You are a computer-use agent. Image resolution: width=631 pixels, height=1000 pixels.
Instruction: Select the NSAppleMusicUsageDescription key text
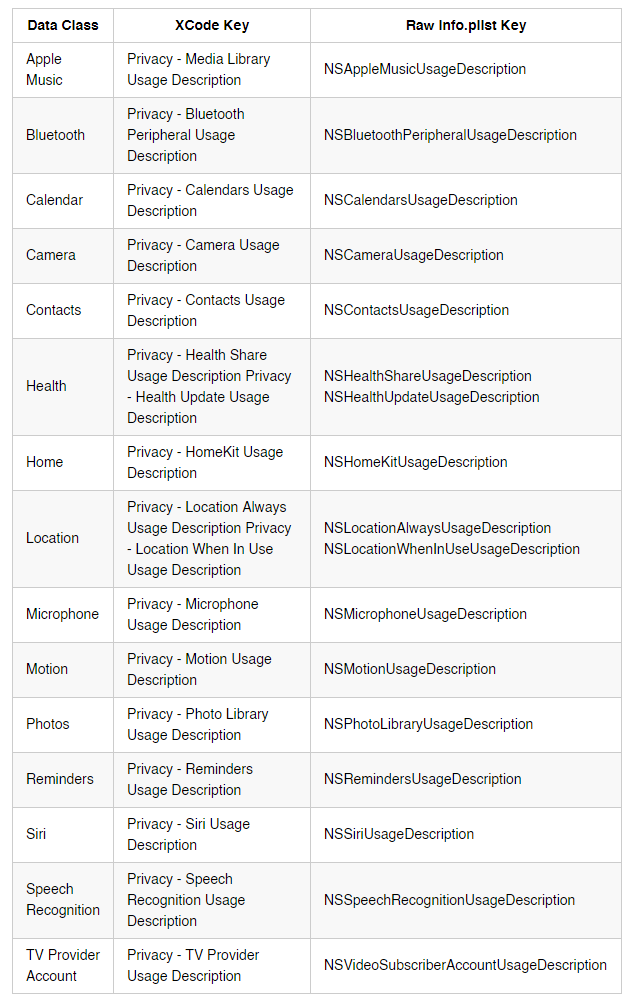[425, 69]
